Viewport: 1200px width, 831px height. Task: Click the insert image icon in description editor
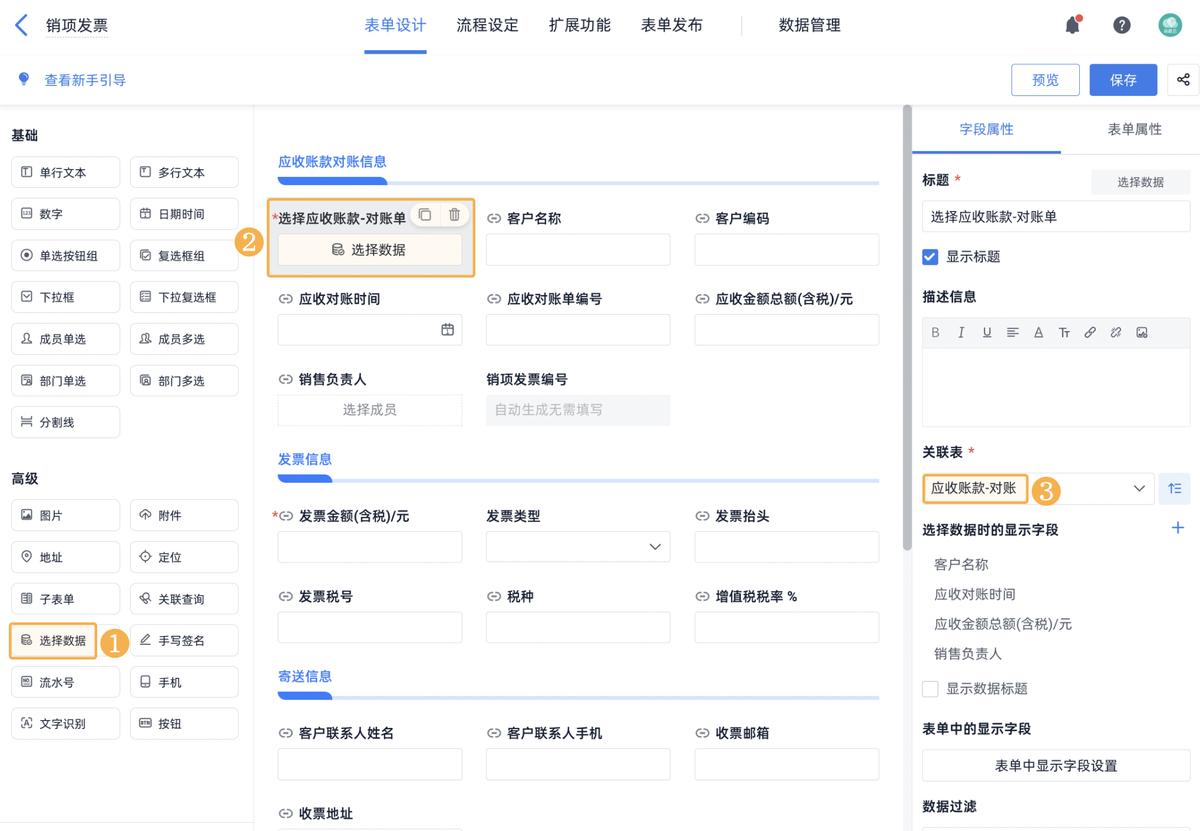click(1141, 333)
